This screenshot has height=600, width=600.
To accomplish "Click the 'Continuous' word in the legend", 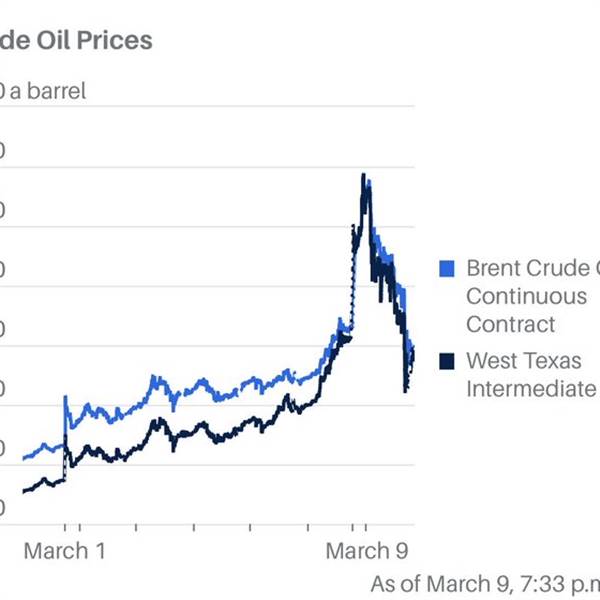I will pyautogui.click(x=527, y=296).
